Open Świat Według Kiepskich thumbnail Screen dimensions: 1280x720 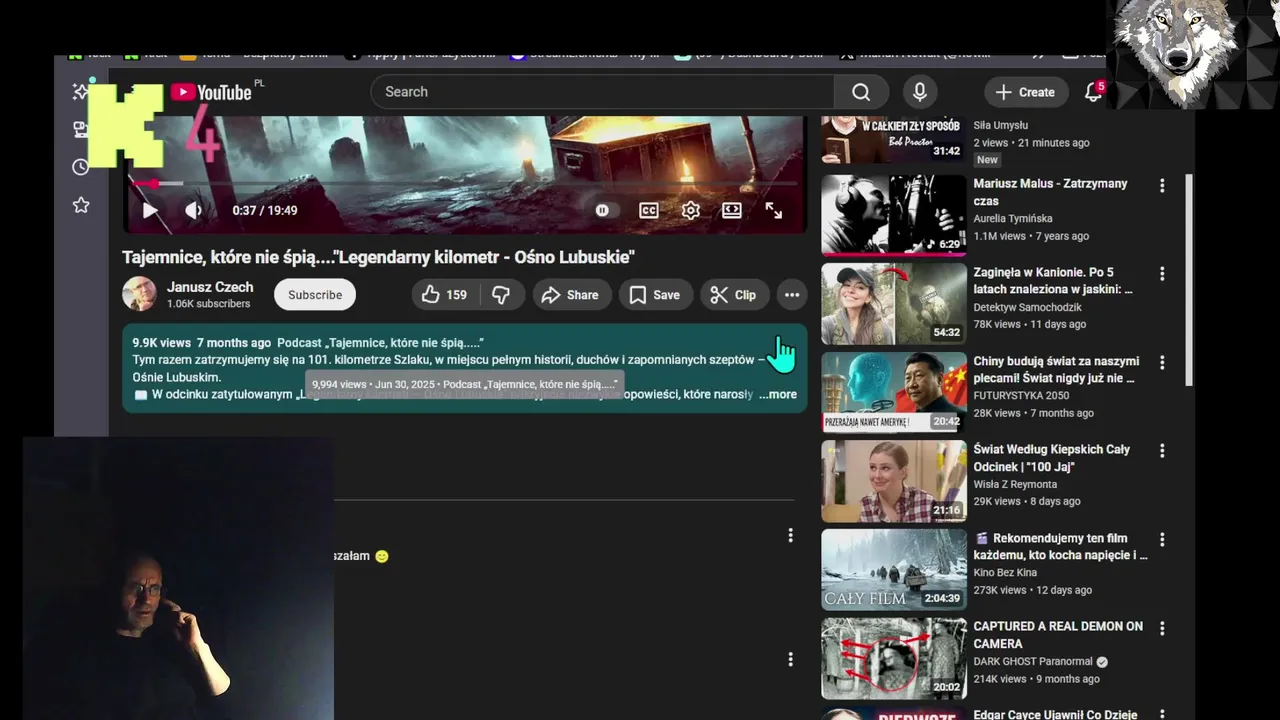click(x=894, y=481)
